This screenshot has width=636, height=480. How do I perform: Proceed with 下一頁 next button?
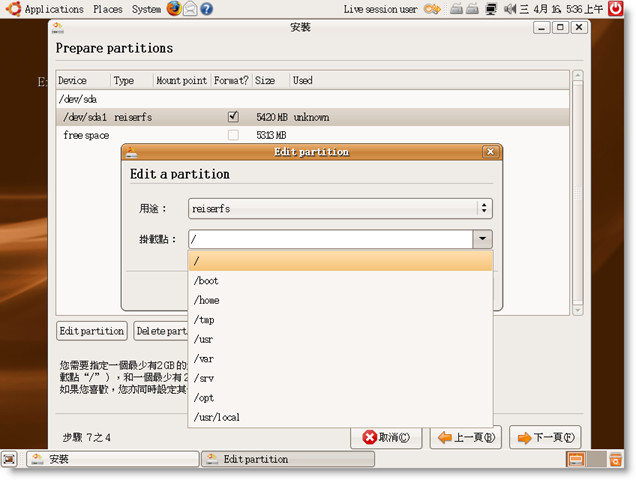click(x=545, y=437)
